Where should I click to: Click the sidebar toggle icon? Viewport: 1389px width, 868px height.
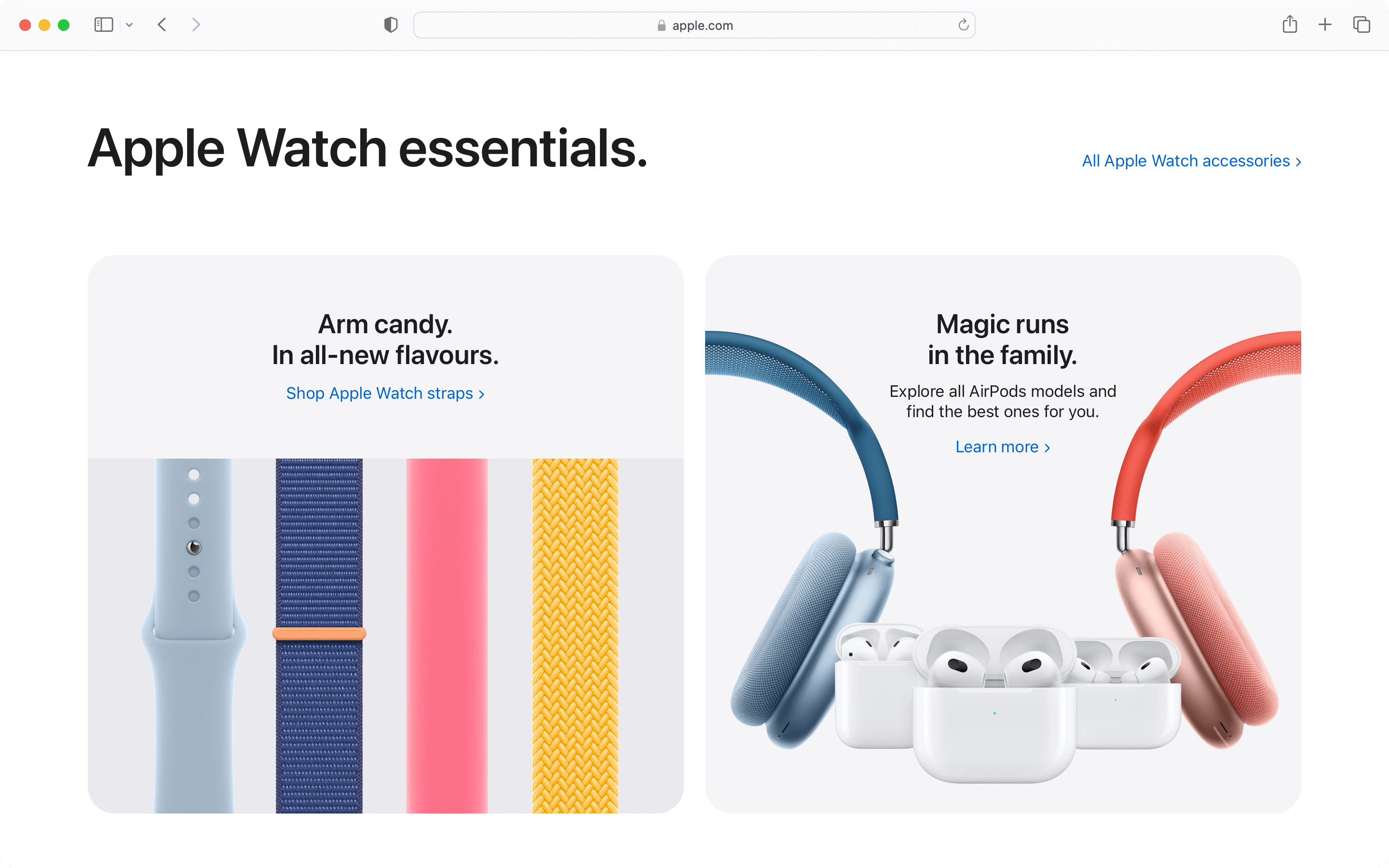(x=103, y=25)
